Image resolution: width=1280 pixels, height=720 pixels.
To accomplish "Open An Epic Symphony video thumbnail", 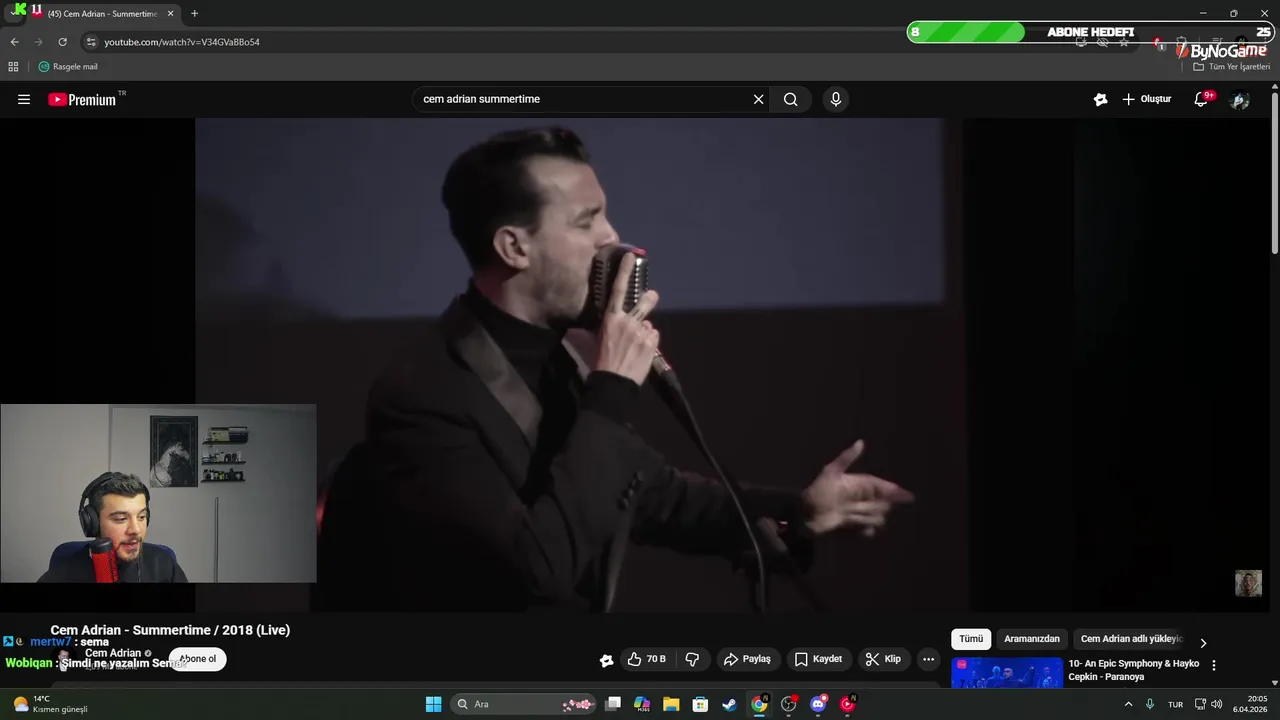I will 1007,672.
